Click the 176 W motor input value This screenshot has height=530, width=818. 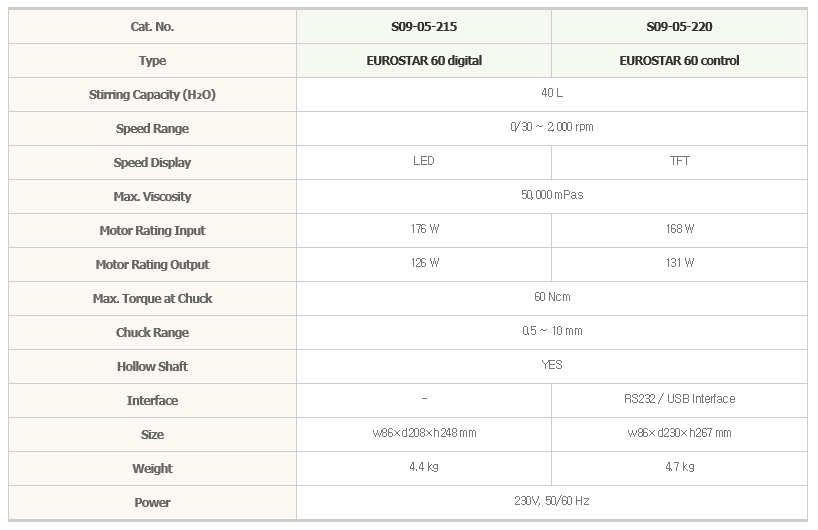pyautogui.click(x=425, y=229)
